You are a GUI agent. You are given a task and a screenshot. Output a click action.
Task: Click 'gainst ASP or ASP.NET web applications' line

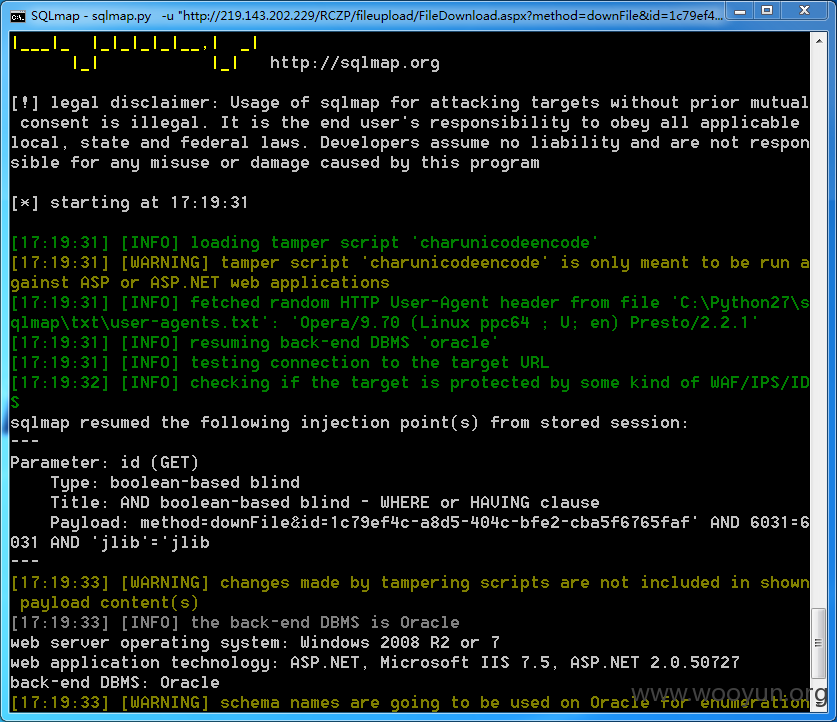click(x=200, y=283)
